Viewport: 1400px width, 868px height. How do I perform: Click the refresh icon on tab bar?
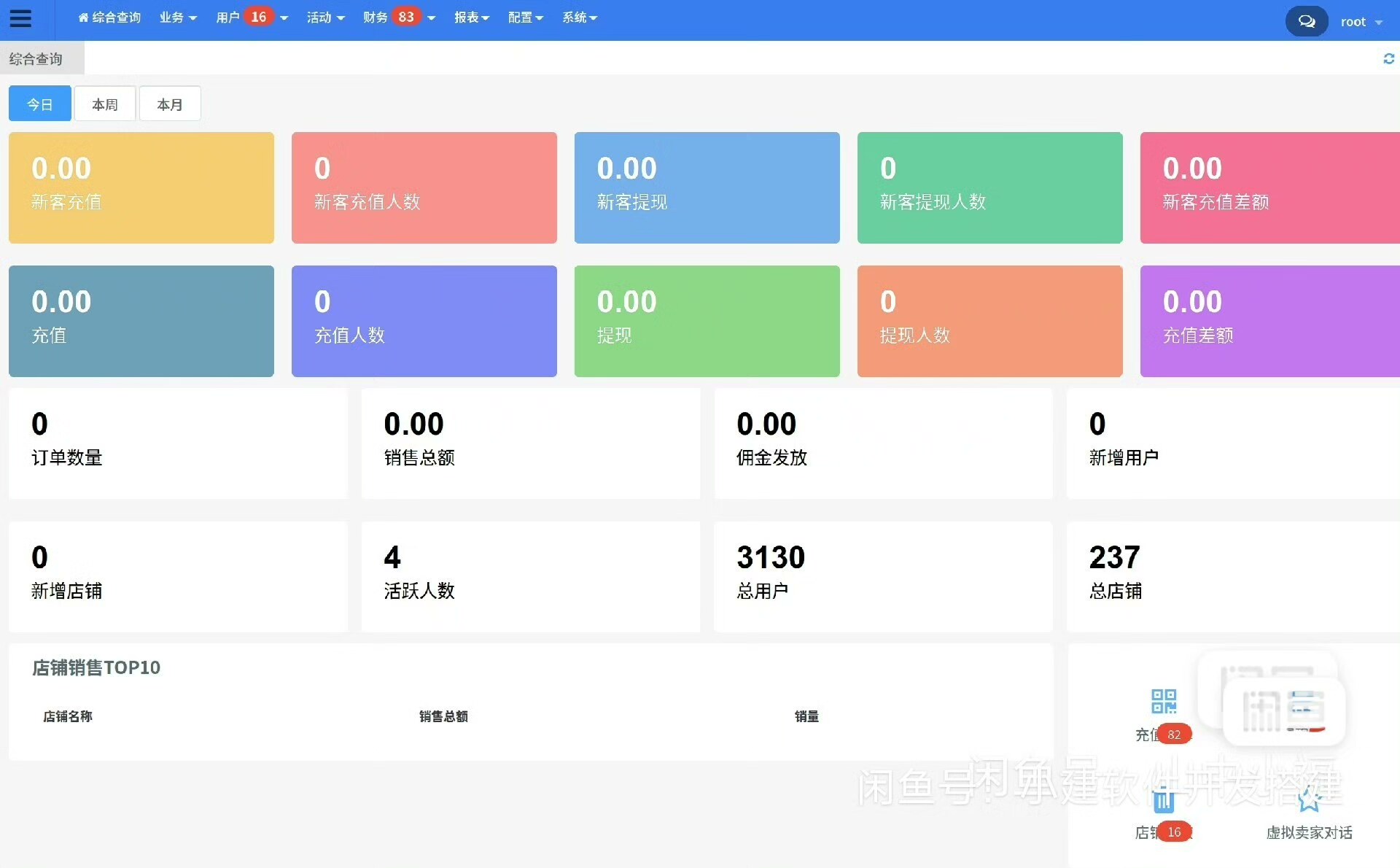click(1388, 58)
